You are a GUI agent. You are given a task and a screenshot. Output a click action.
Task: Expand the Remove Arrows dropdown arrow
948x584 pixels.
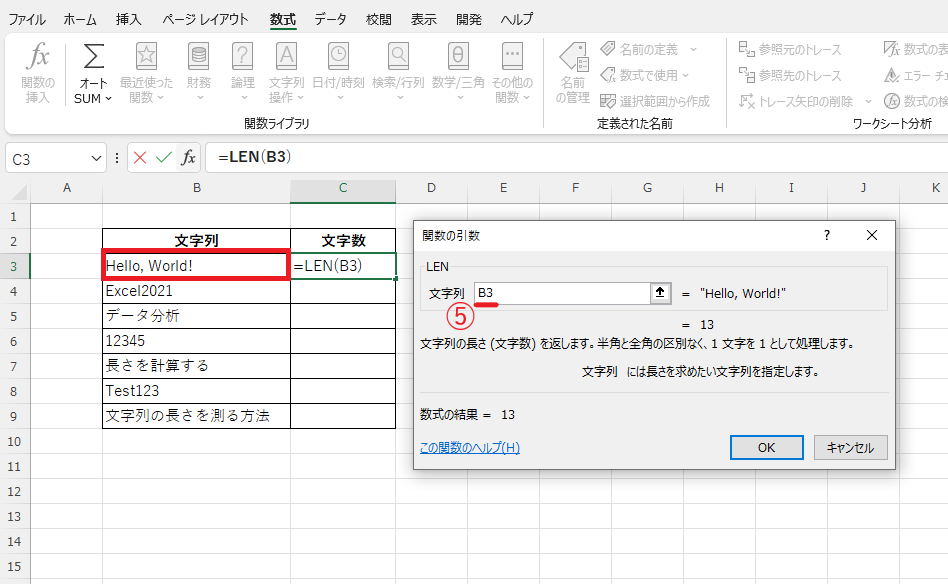[868, 101]
